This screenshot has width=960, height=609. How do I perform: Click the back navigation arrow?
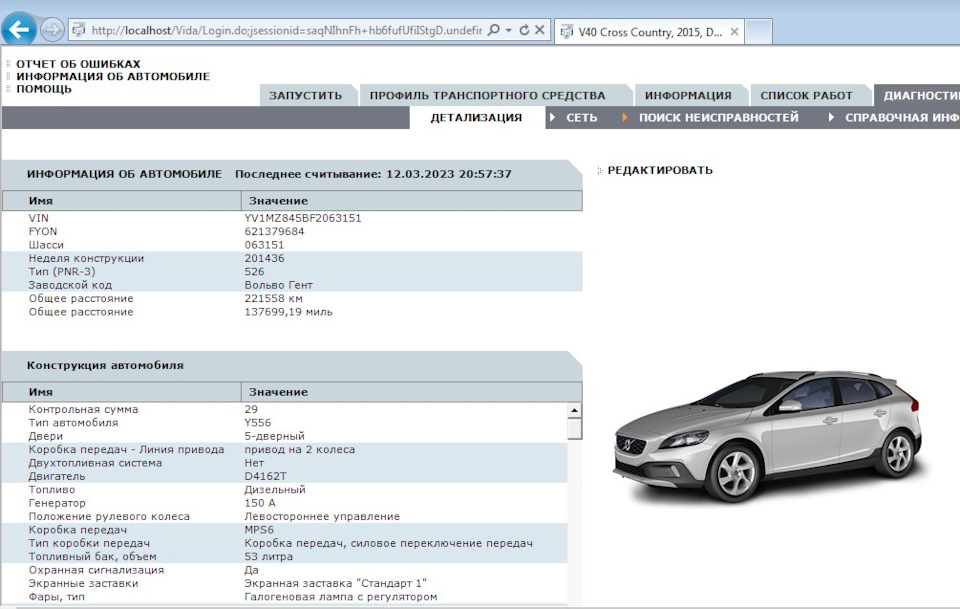pos(18,28)
